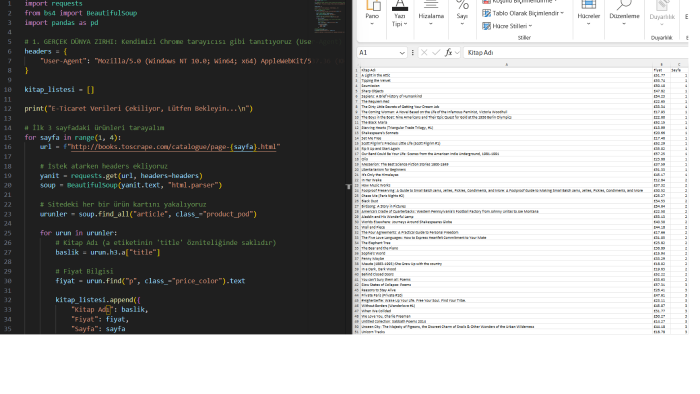Click formula bar containing Kitap Adı
Viewport: 700px width, 394px height.
tap(576, 53)
